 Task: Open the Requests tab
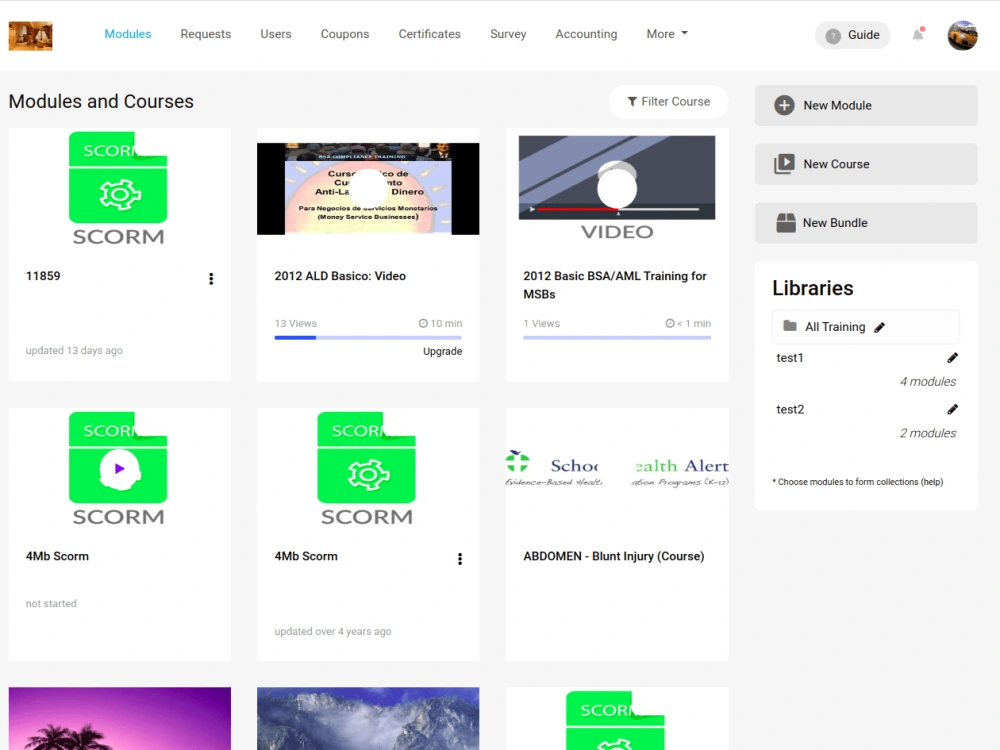(x=205, y=34)
